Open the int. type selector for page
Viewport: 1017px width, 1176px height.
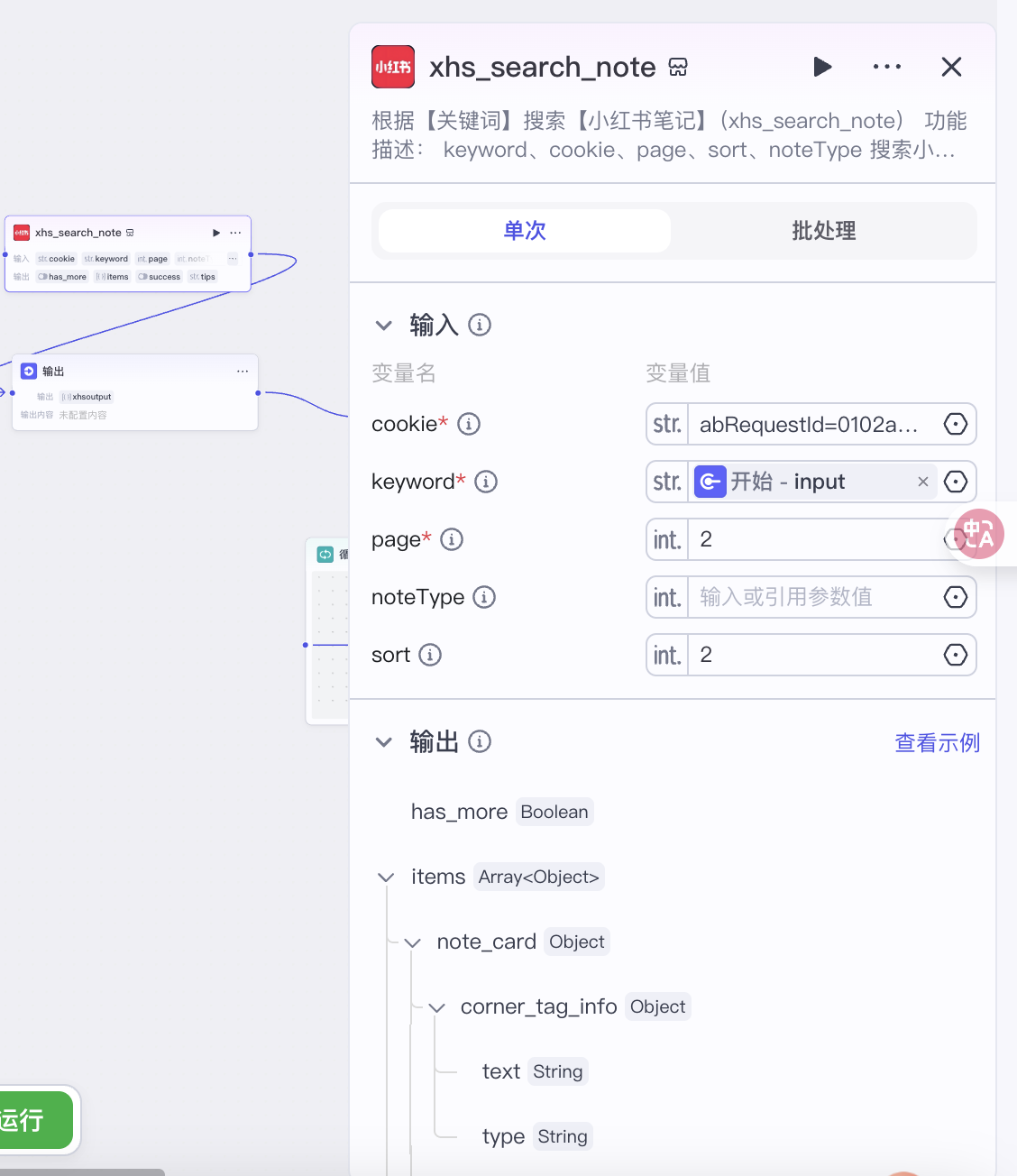click(667, 539)
